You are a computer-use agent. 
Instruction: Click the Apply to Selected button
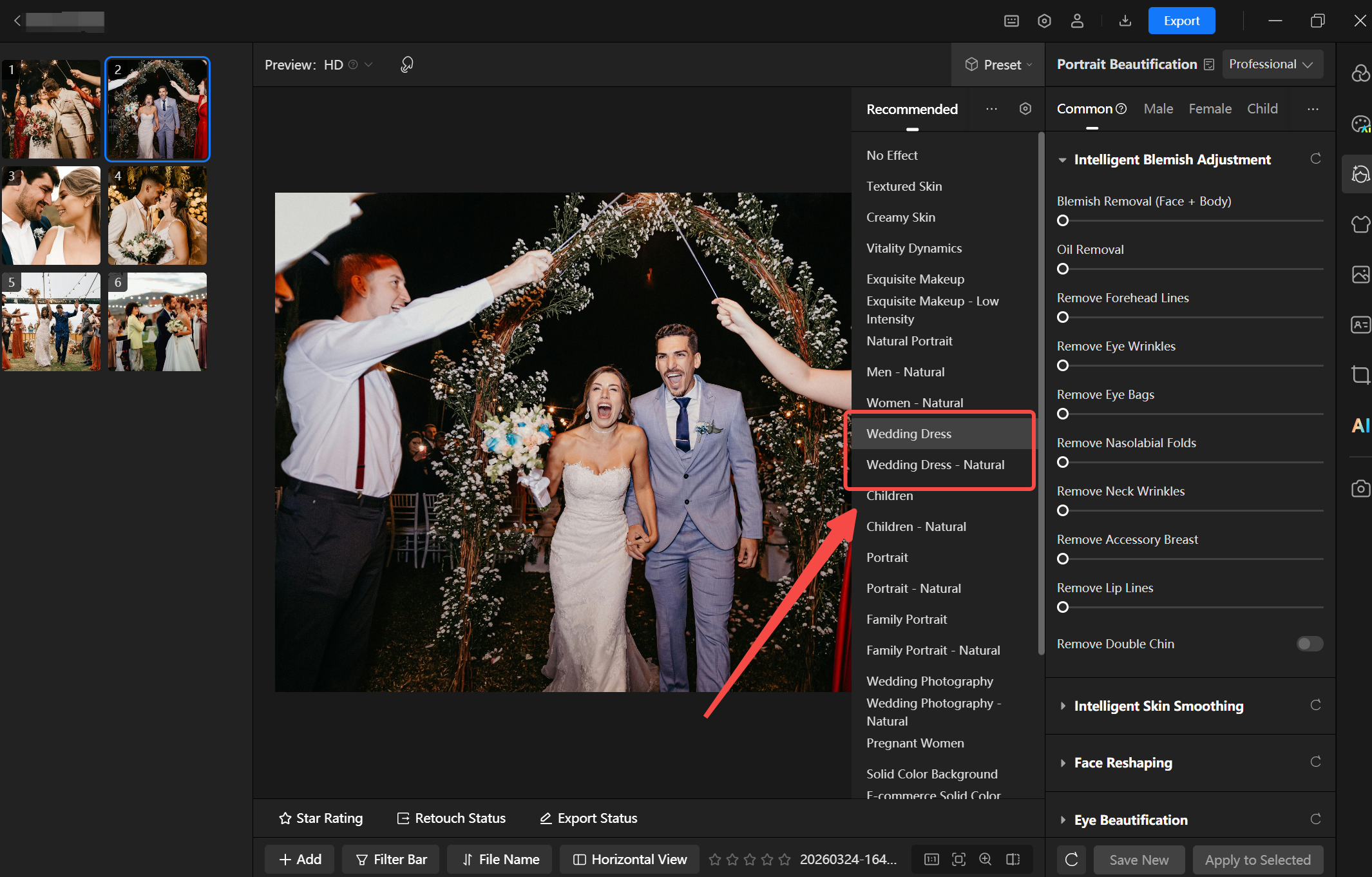[x=1257, y=860]
